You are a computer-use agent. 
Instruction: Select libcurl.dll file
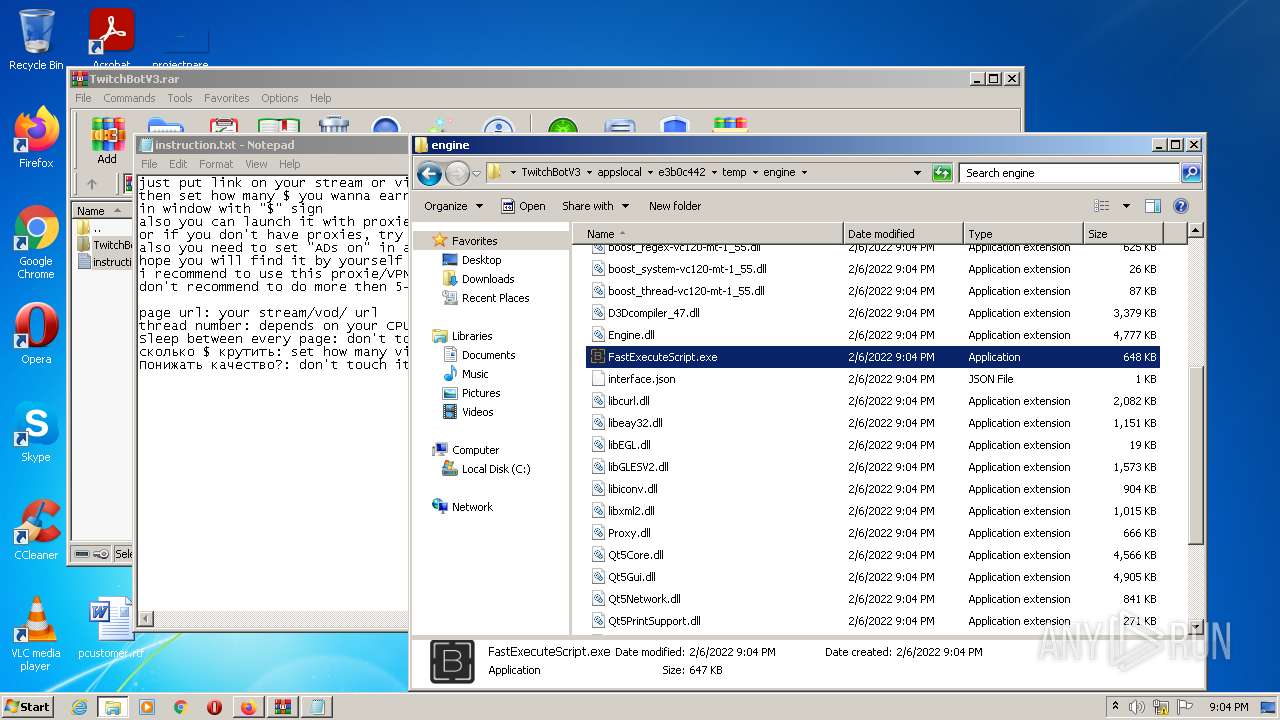click(873, 401)
